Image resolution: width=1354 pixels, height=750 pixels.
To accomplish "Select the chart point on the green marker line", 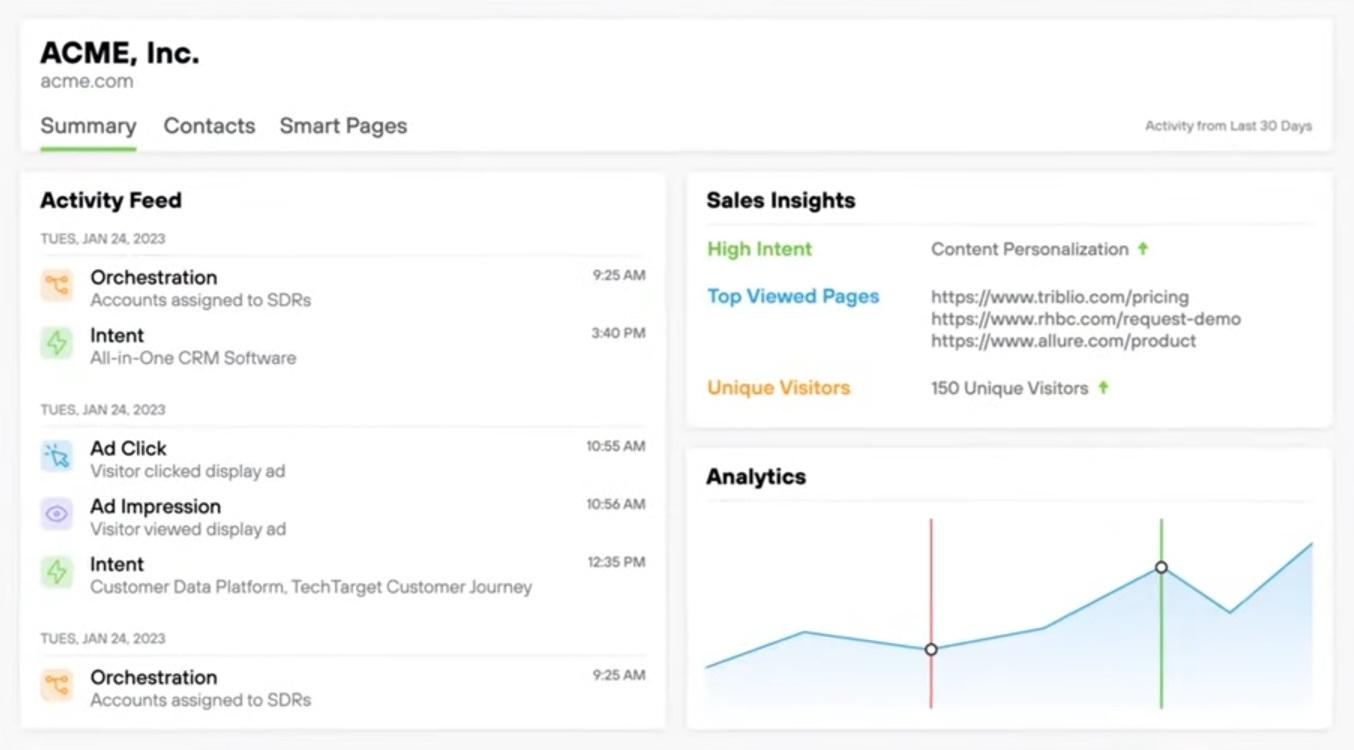I will point(1161,567).
